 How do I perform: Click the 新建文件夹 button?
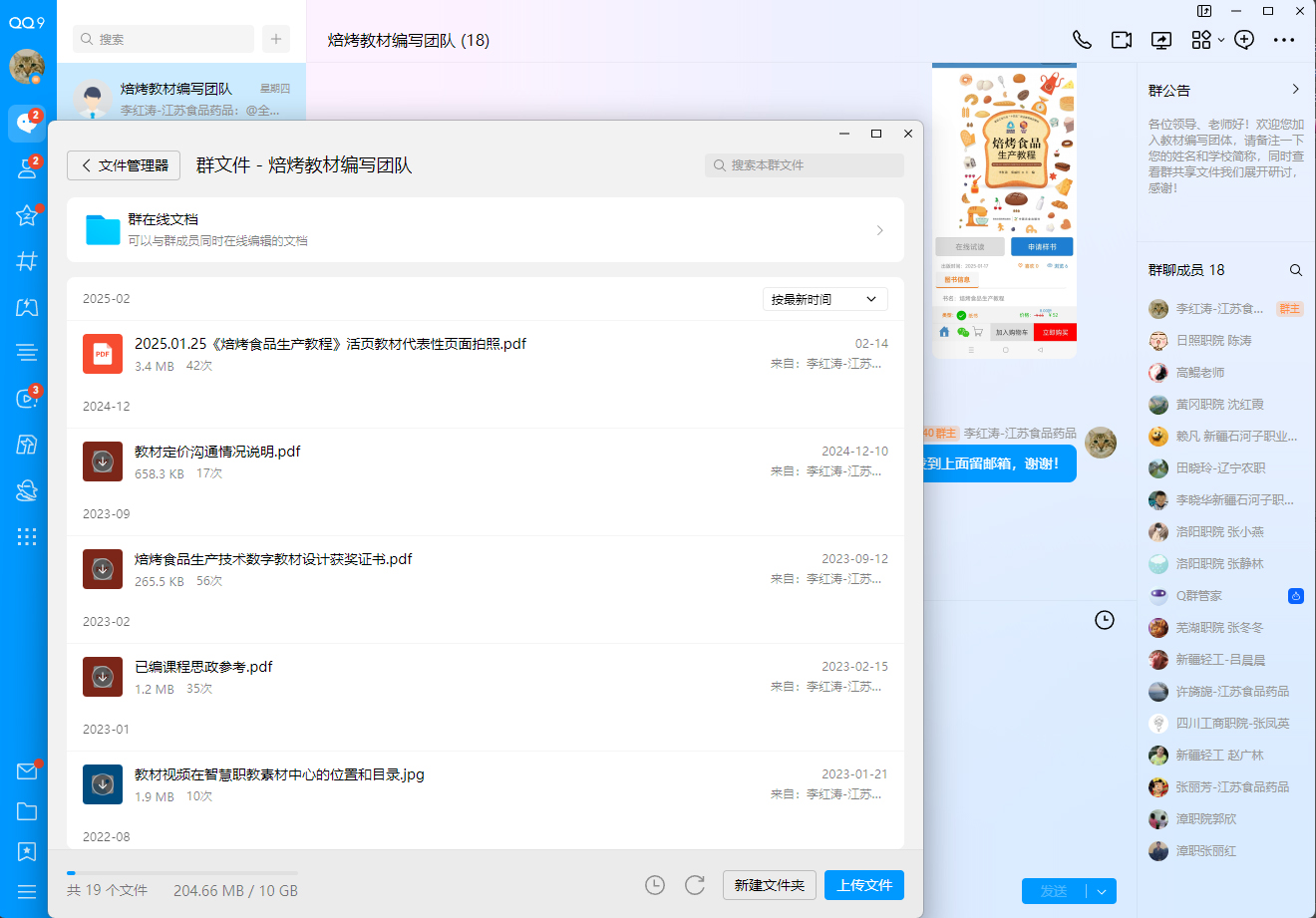770,885
